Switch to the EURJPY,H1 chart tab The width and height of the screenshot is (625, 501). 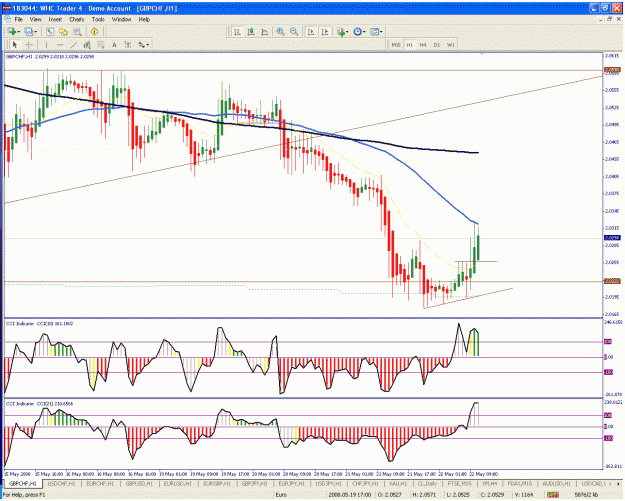point(291,484)
